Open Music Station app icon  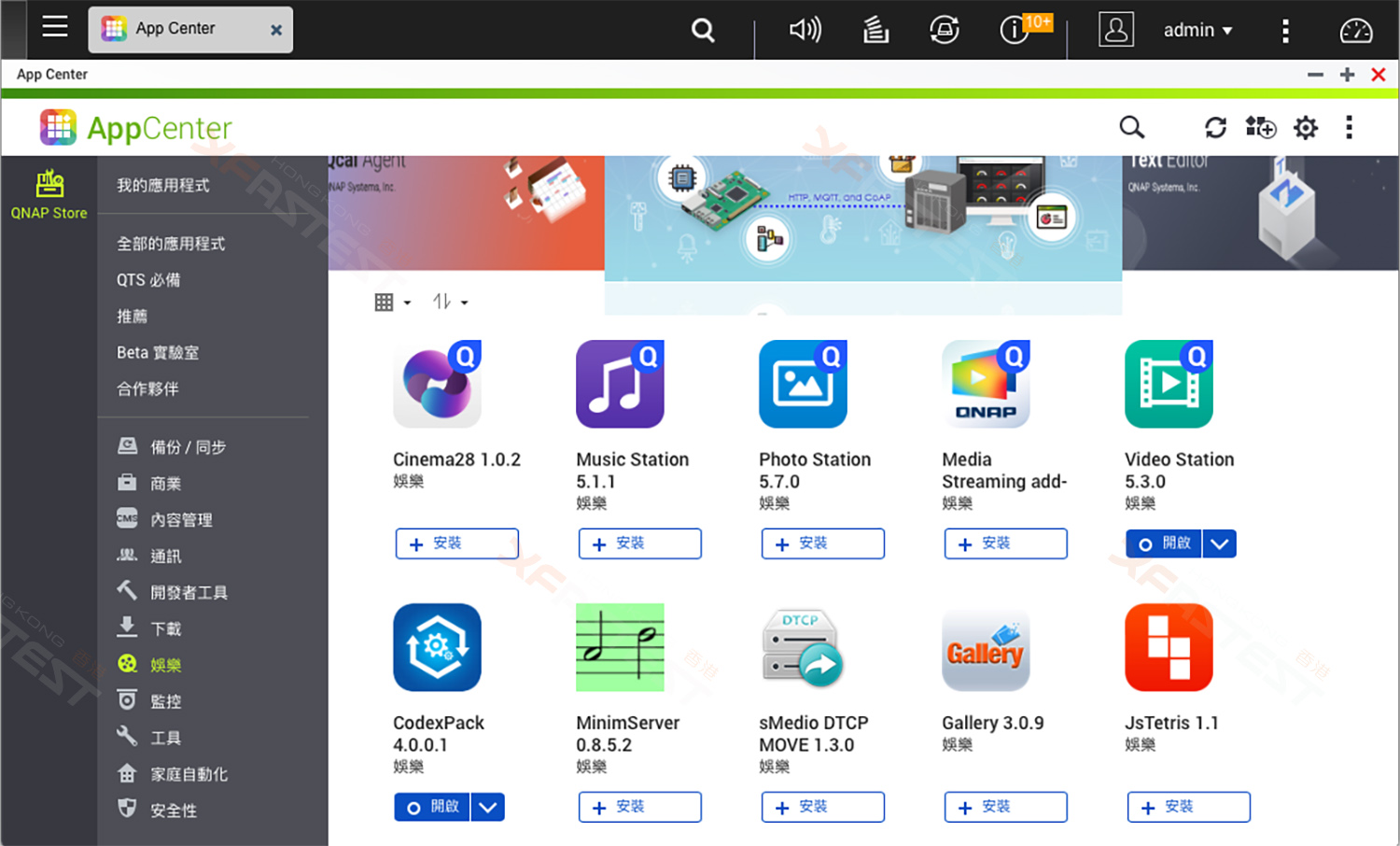click(x=620, y=384)
